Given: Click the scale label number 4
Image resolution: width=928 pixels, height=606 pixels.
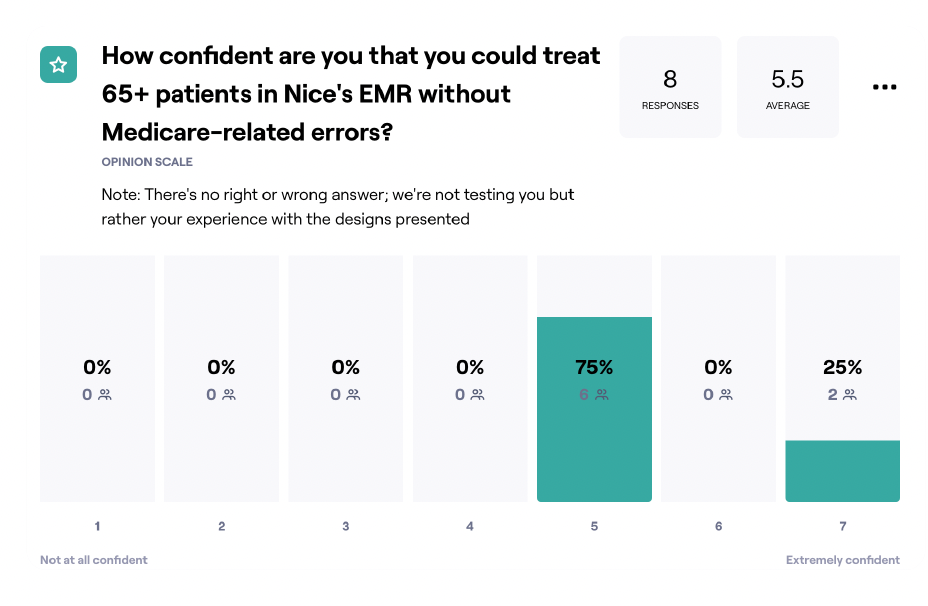Looking at the screenshot, I should pos(470,526).
